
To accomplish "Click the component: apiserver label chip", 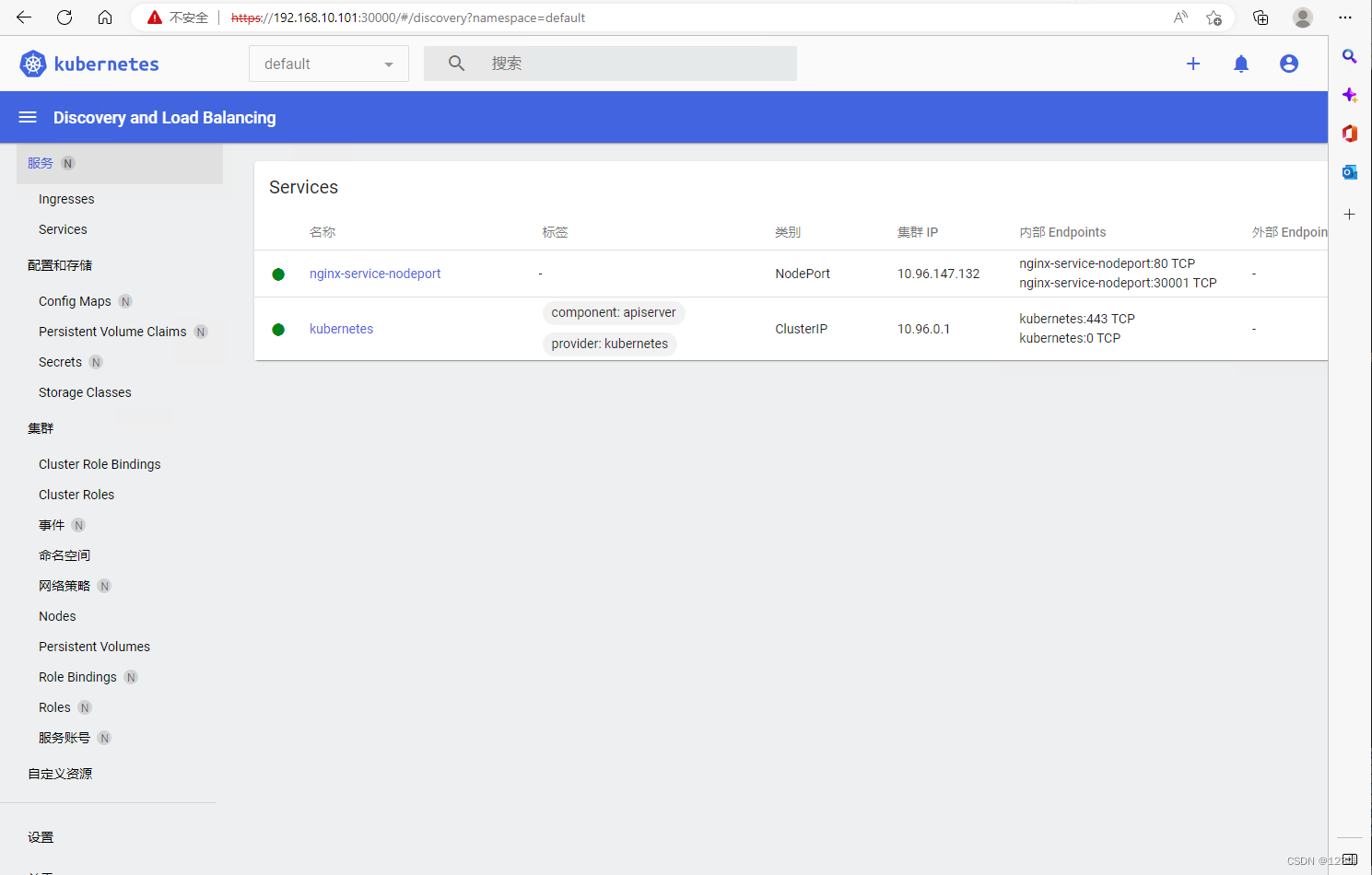I will pyautogui.click(x=614, y=313).
